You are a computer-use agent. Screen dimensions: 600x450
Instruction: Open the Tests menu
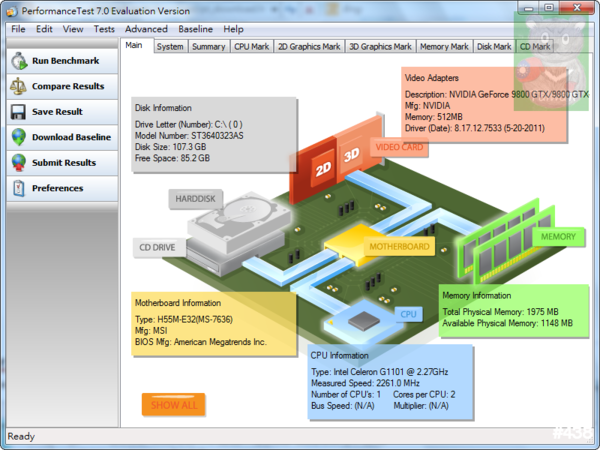coord(103,29)
